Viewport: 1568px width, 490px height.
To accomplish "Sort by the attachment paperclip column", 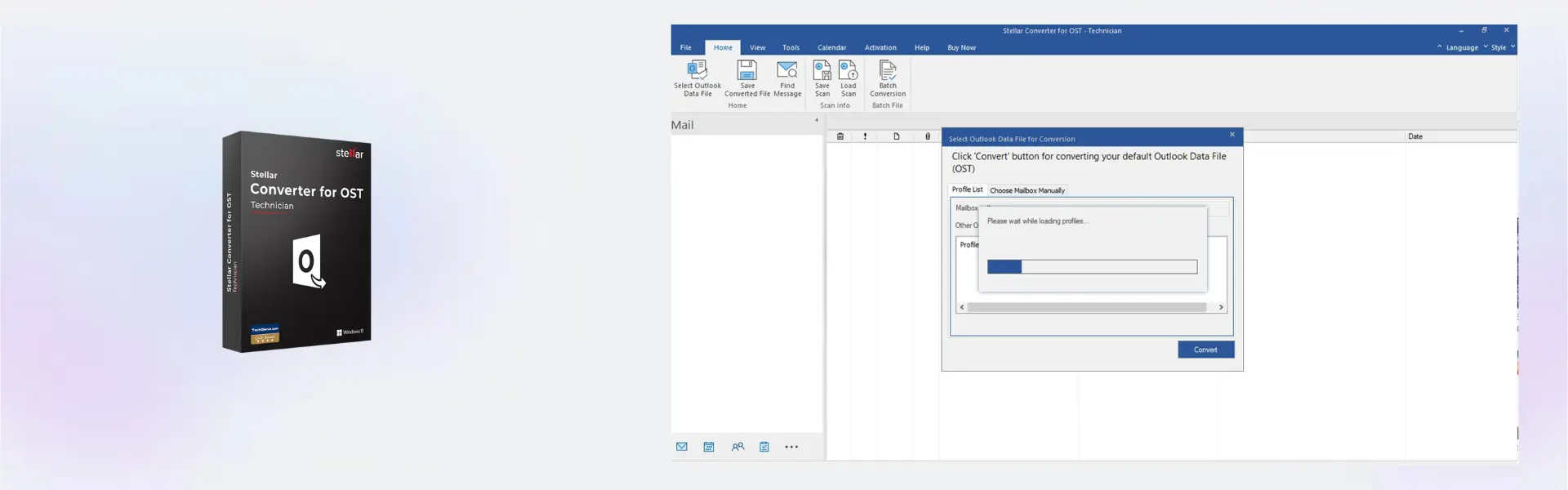I will pyautogui.click(x=928, y=136).
